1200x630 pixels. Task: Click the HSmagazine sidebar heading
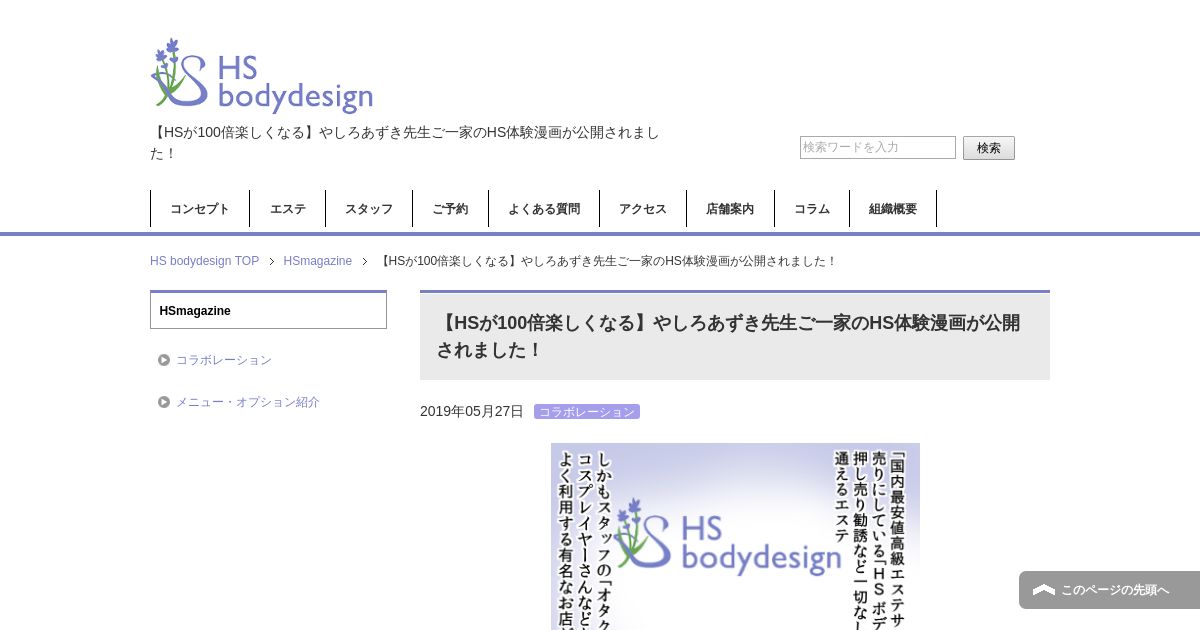pyautogui.click(x=268, y=310)
